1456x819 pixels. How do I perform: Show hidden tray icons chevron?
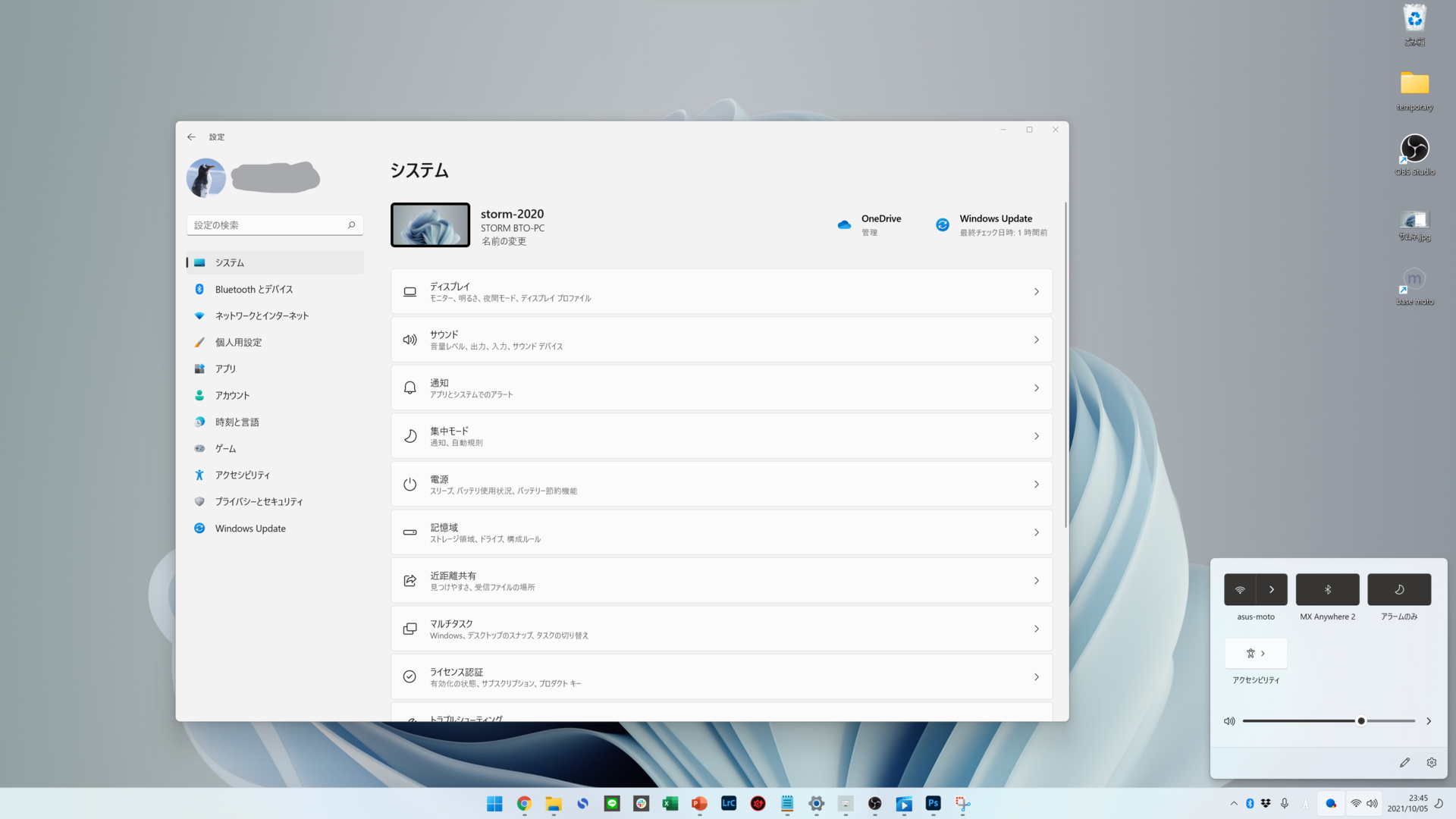pos(1234,804)
